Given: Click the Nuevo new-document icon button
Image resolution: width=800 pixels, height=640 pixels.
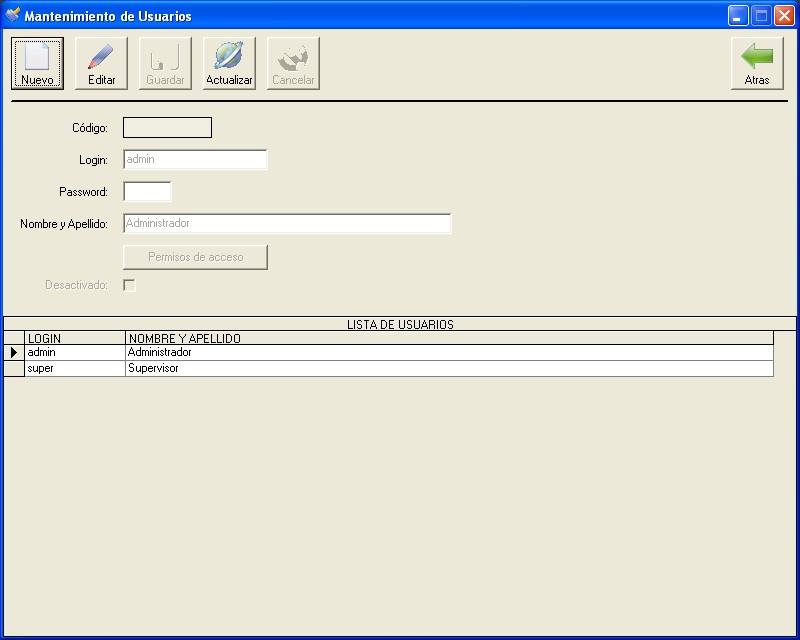Looking at the screenshot, I should [x=37, y=63].
